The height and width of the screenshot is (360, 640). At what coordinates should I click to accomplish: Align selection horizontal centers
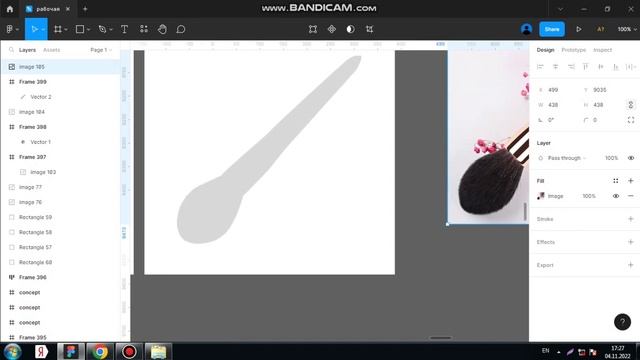556,67
